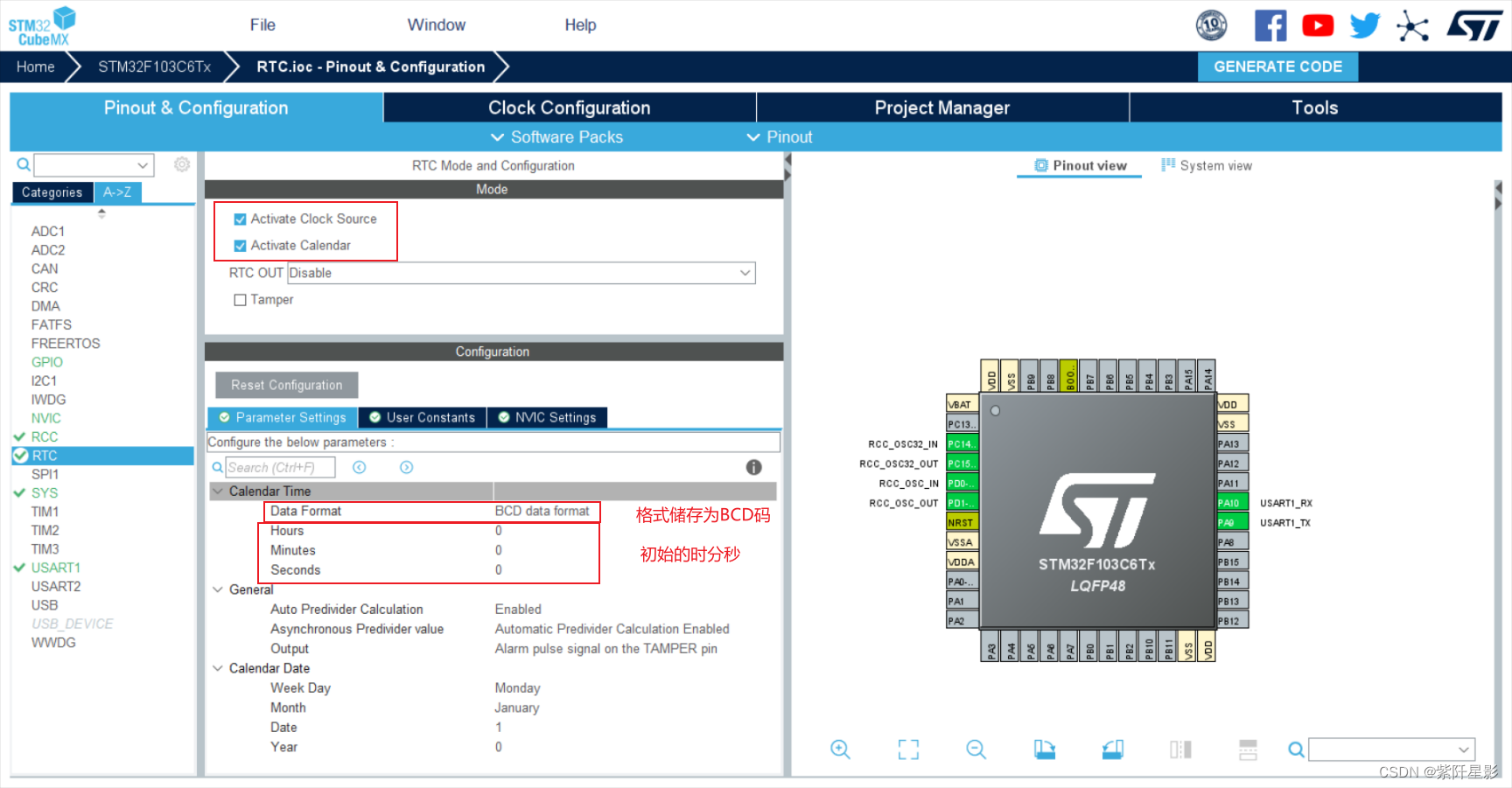Go to STM32F103C6Tx breadcrumb
1512x788 pixels.
(154, 66)
